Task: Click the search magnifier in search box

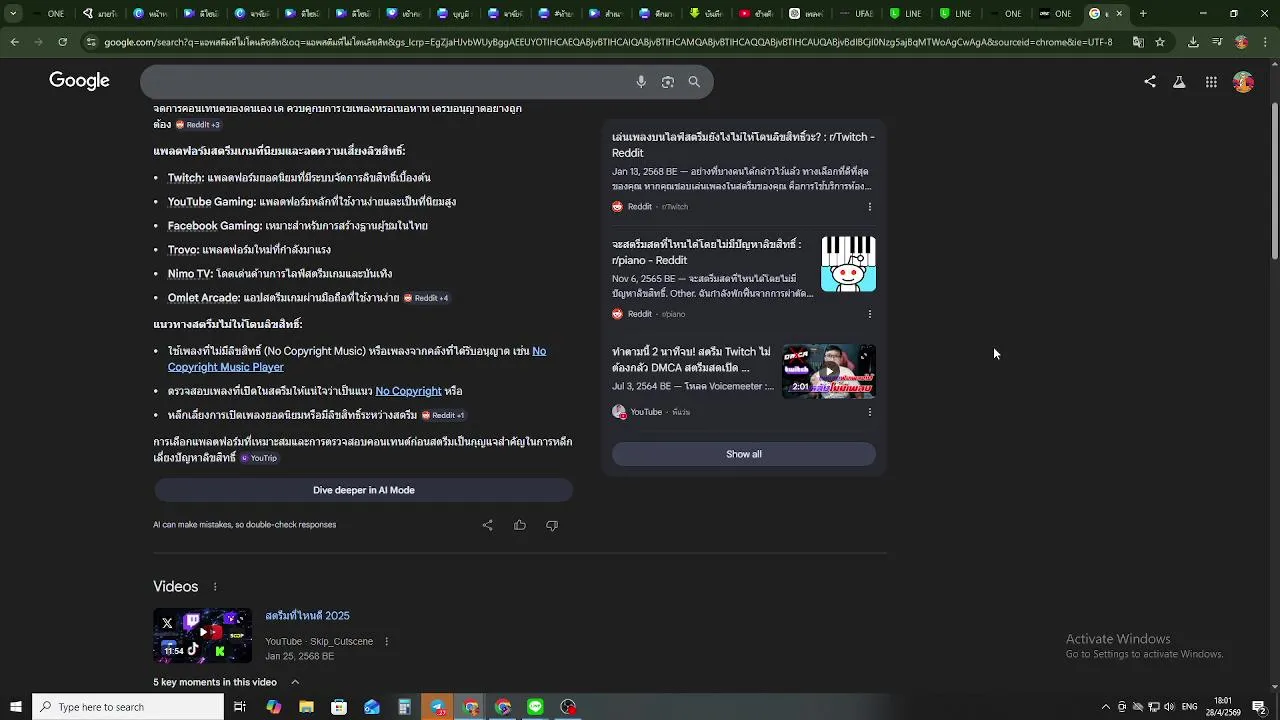Action: pyautogui.click(x=694, y=82)
